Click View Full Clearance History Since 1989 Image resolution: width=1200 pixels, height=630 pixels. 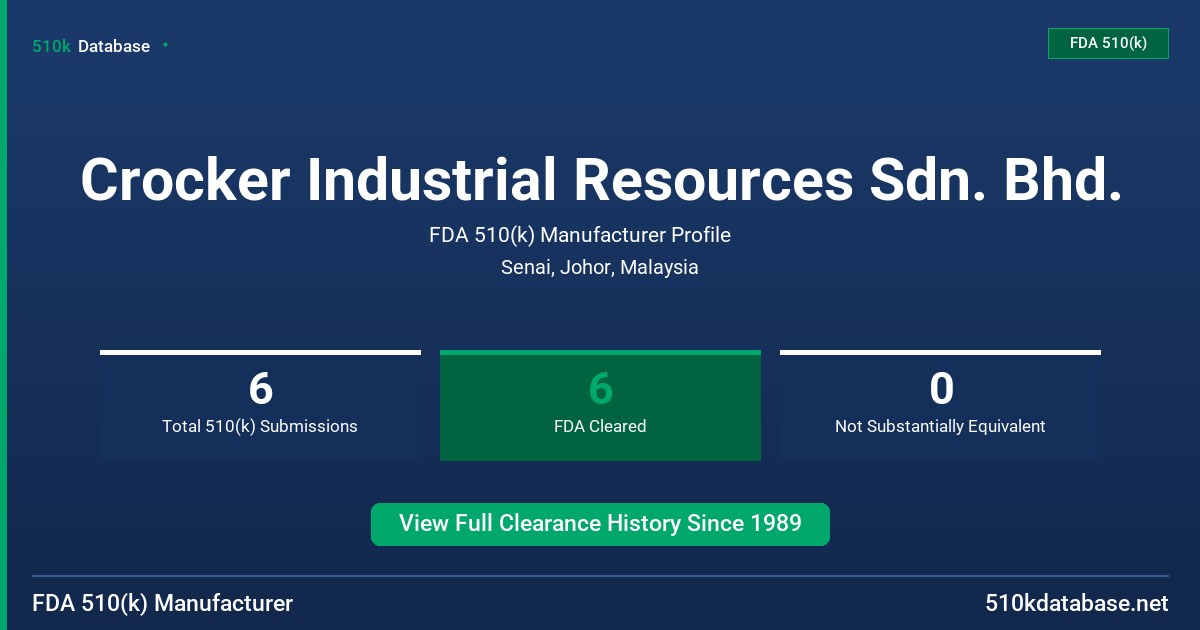pos(600,524)
